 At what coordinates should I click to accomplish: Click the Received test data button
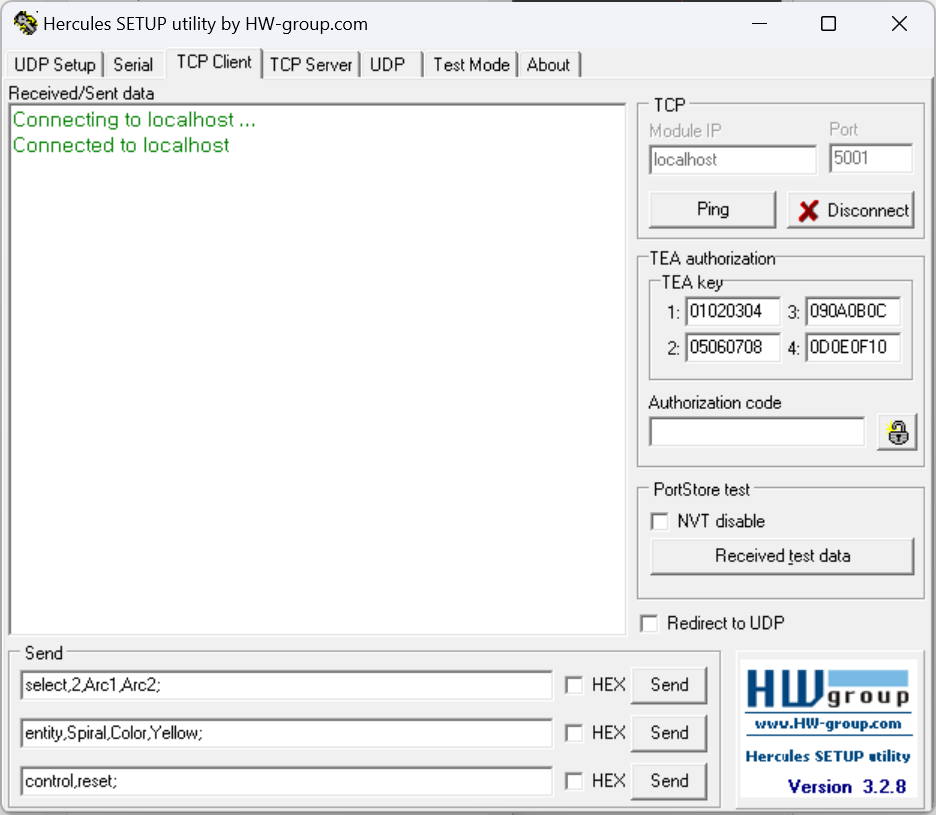click(782, 556)
